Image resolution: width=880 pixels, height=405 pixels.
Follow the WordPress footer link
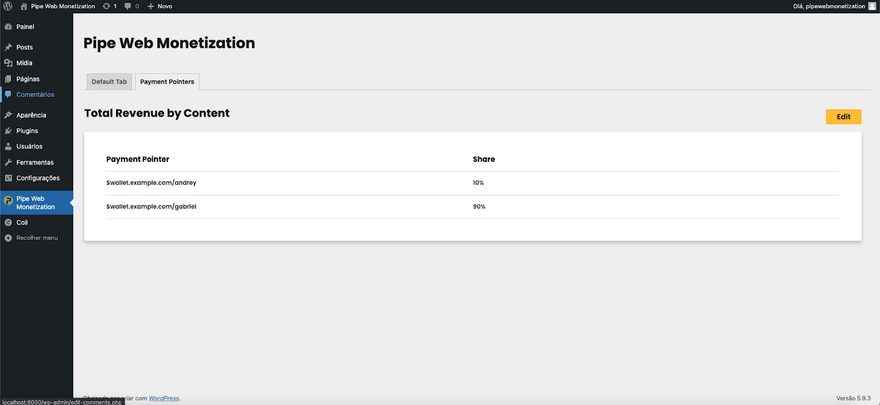(x=164, y=398)
